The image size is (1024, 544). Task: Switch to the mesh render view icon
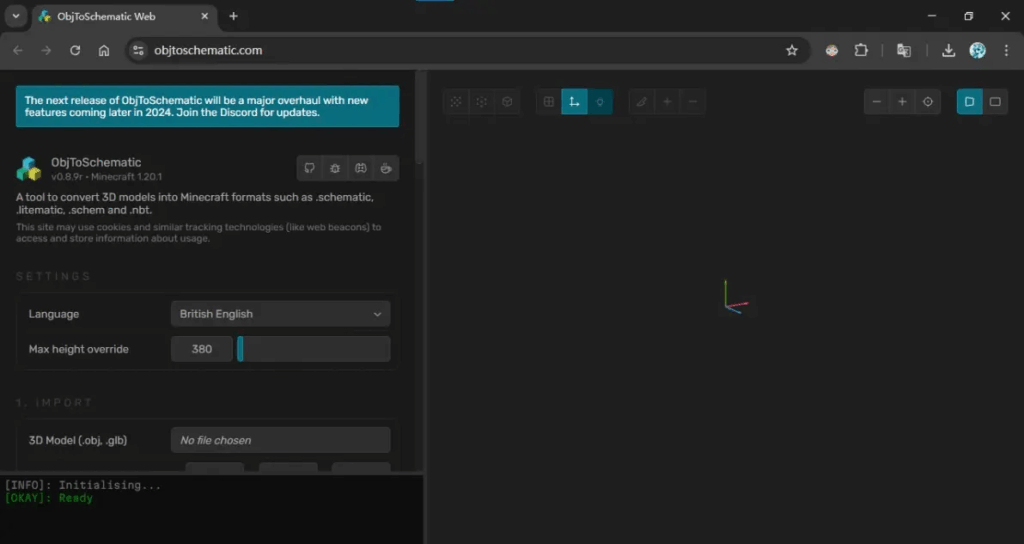[x=456, y=102]
